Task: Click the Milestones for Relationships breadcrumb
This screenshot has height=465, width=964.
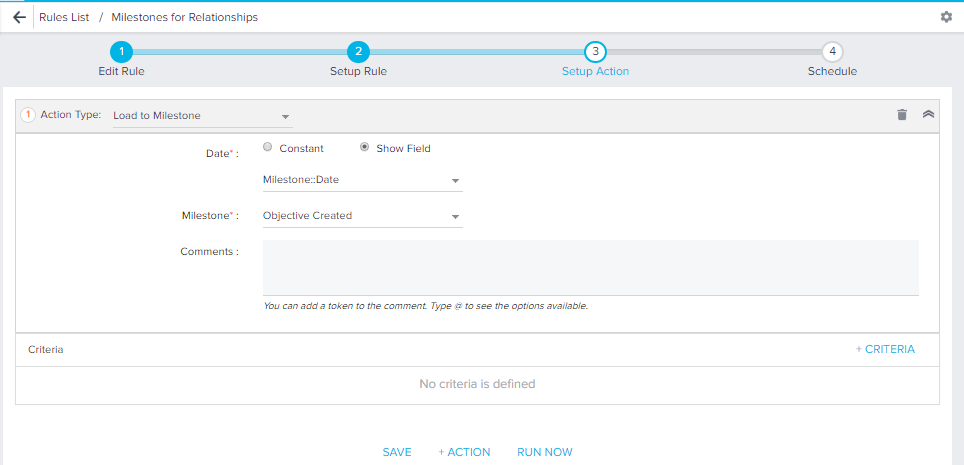Action: click(x=184, y=17)
